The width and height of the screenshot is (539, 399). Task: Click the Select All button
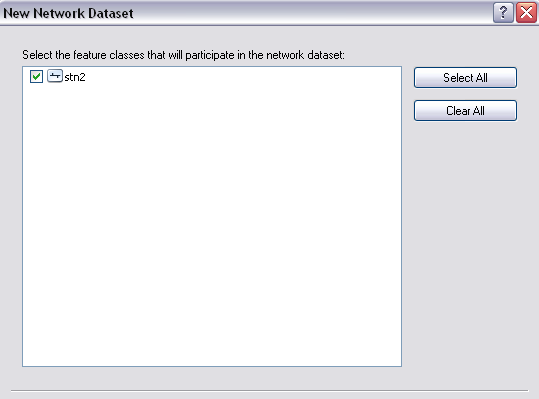click(x=465, y=78)
